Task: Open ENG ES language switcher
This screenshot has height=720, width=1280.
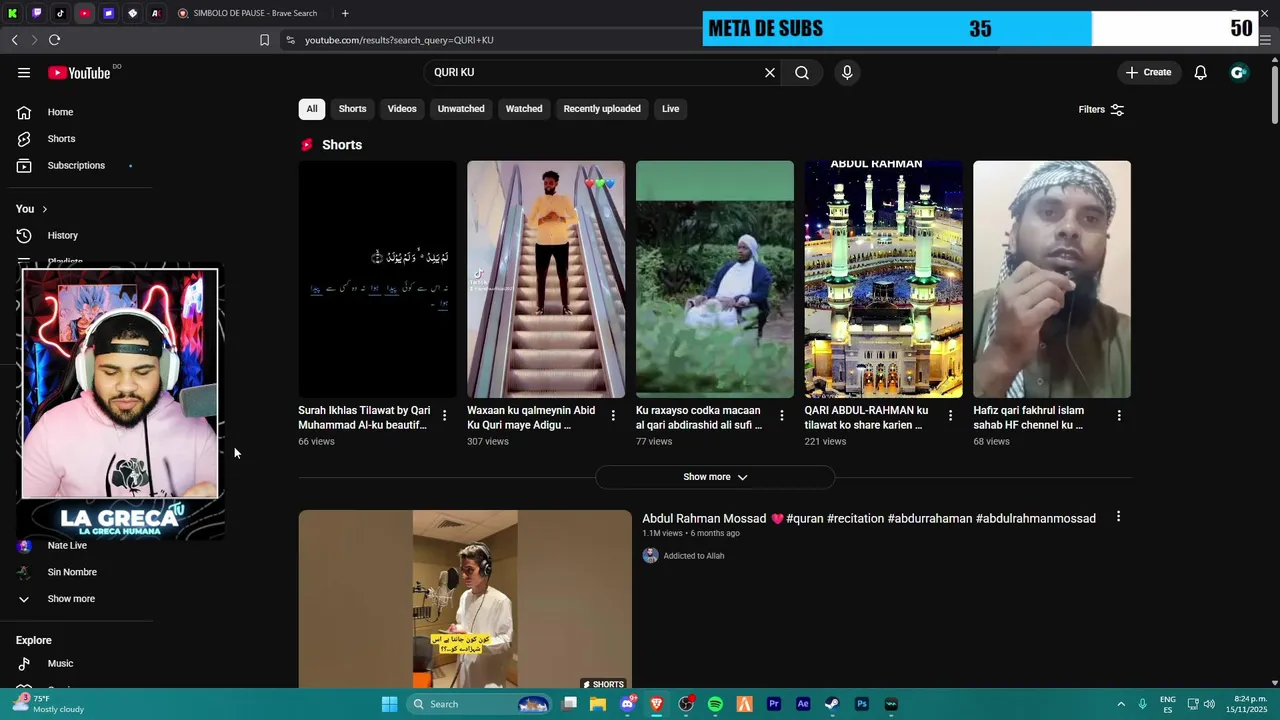Action: 1168,704
